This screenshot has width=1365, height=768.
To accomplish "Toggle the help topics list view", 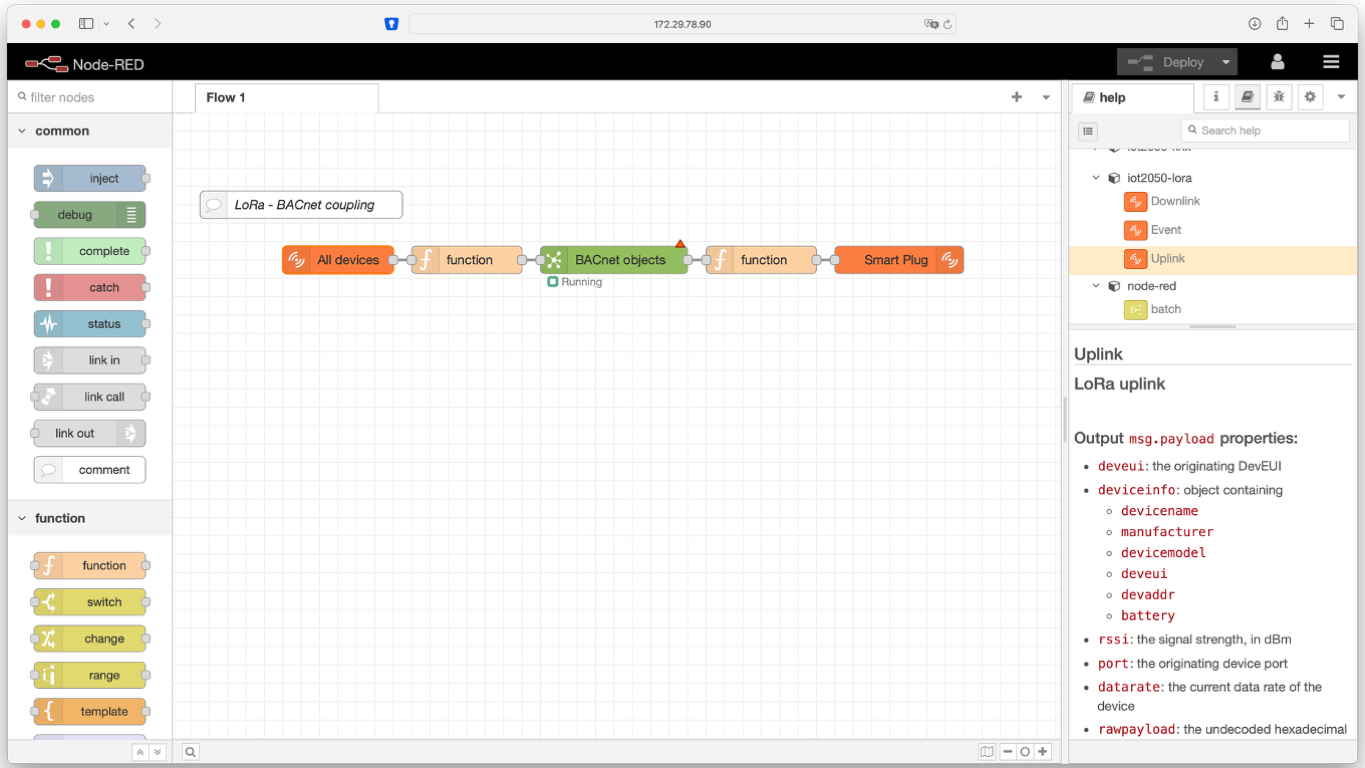I will coord(1088,131).
